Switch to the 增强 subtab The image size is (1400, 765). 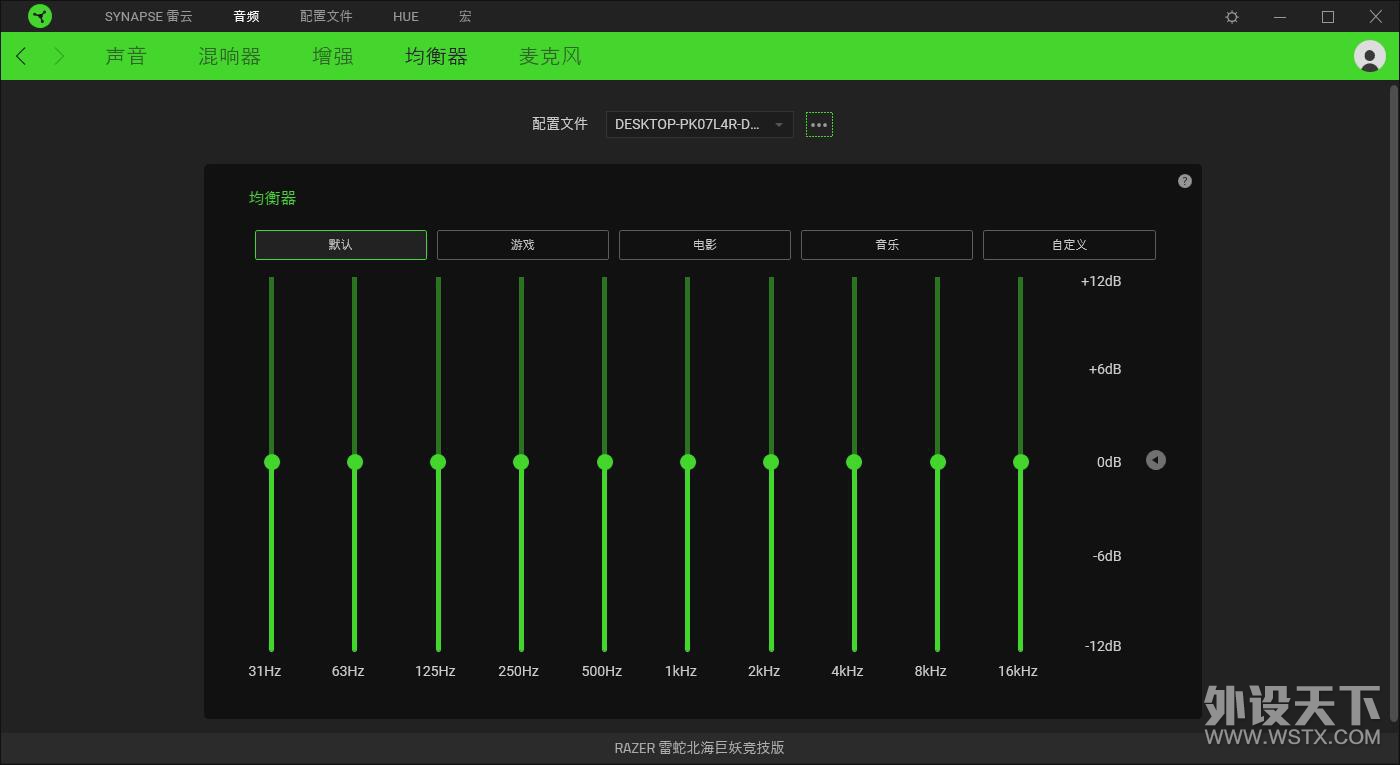(333, 56)
